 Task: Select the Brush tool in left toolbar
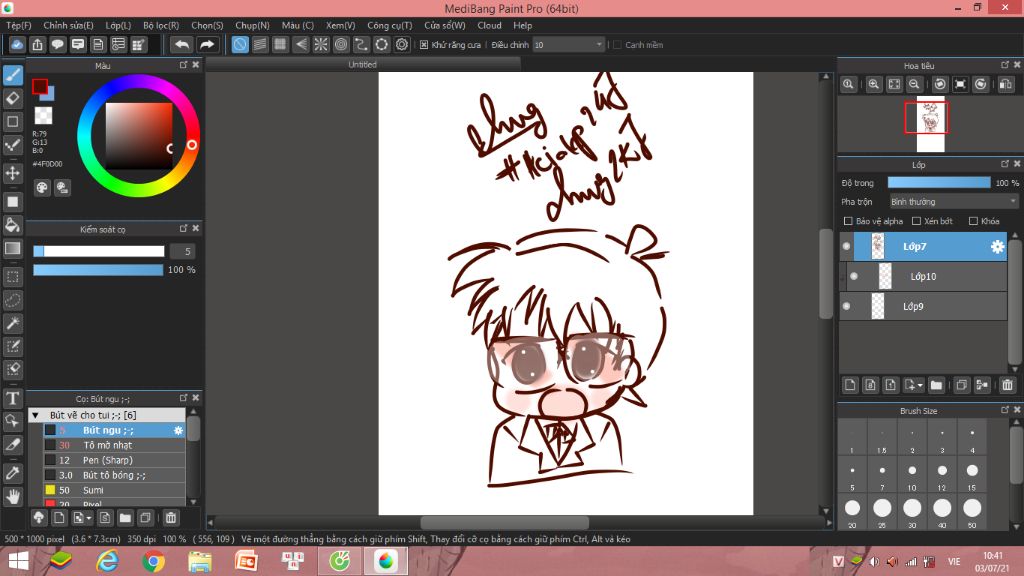click(x=12, y=75)
